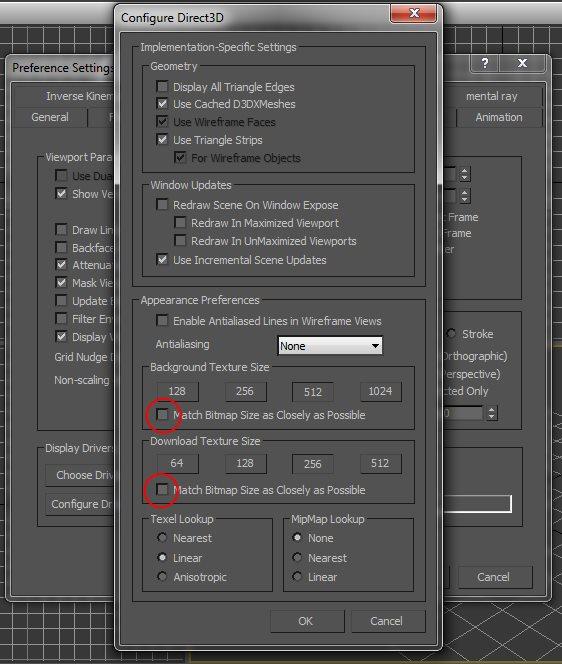Screen dimensions: 562x664
Task: Toggle Backface checkbox in Preference Settings
Action: (61, 247)
